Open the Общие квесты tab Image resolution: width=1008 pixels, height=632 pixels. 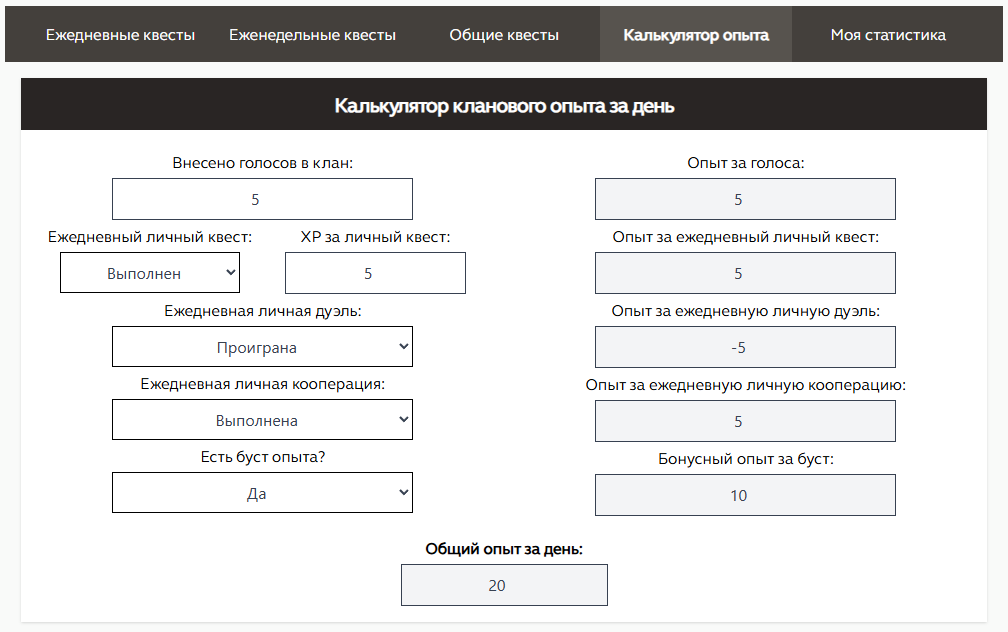504,35
